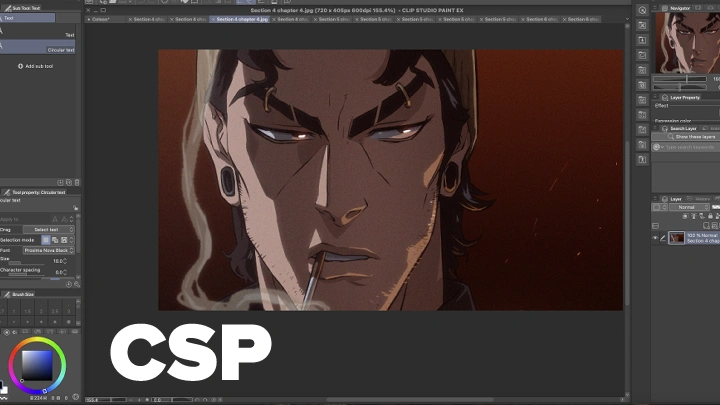The width and height of the screenshot is (720, 405).
Task: Open the Tool property: Circular text tab
Action: [x=35, y=192]
